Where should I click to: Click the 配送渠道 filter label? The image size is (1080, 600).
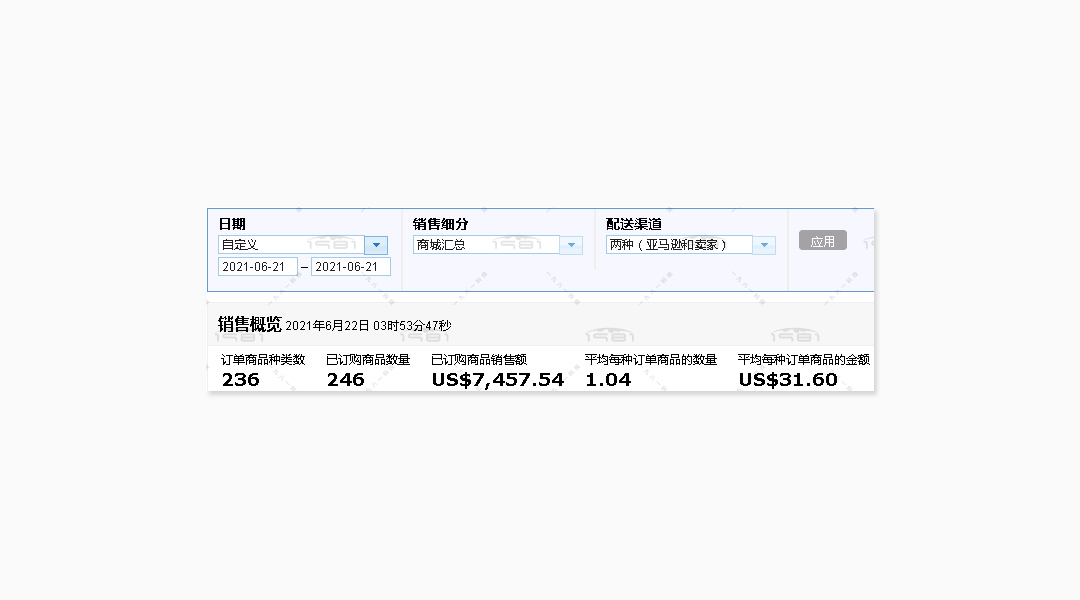(634, 224)
